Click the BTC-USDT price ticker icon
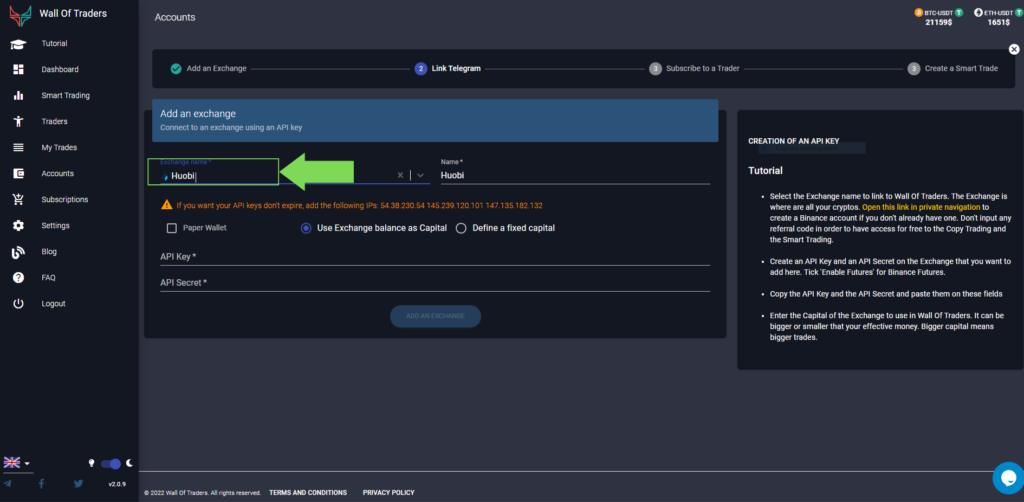 pos(919,12)
